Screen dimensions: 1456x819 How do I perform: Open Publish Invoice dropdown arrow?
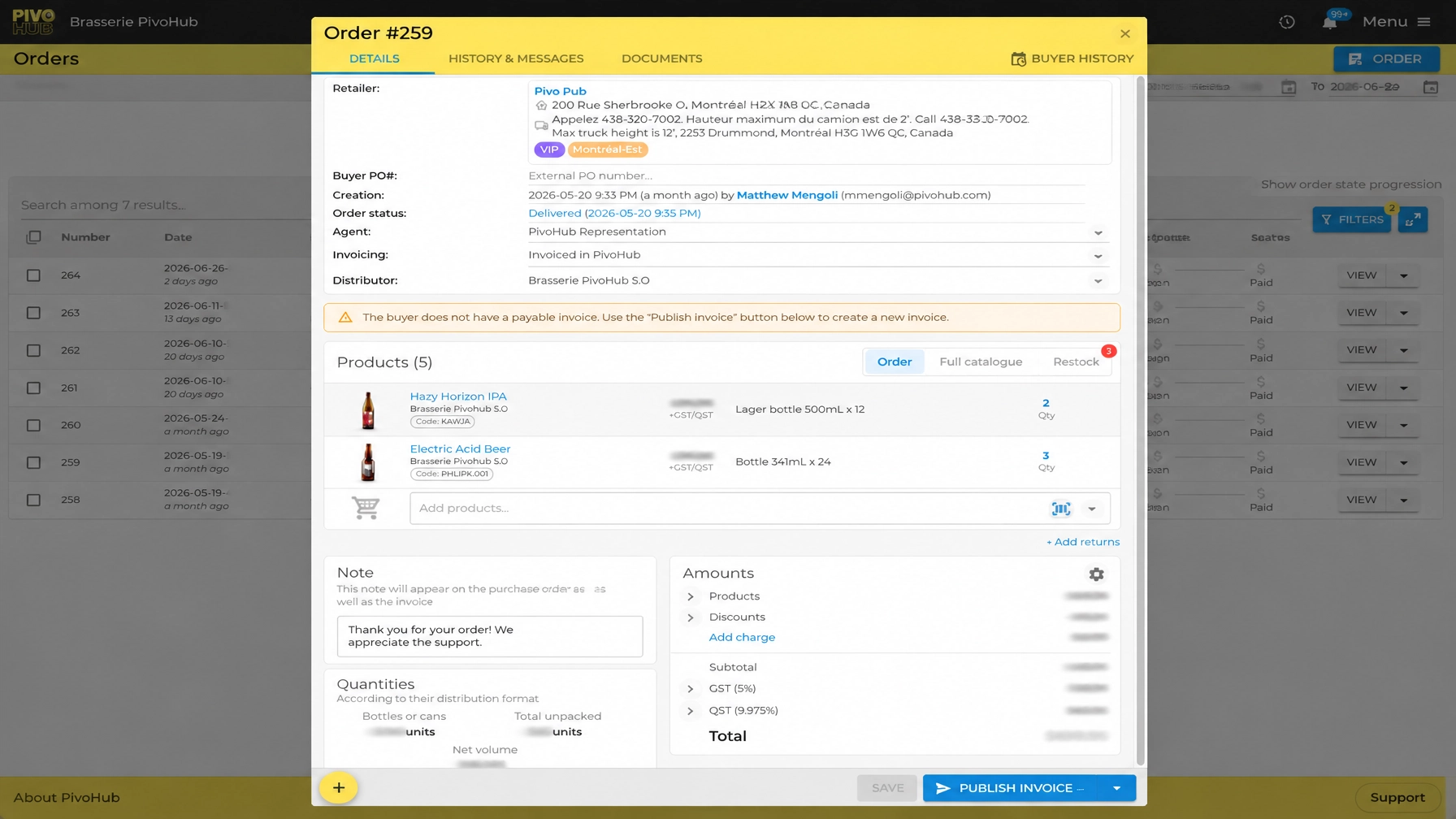1116,788
